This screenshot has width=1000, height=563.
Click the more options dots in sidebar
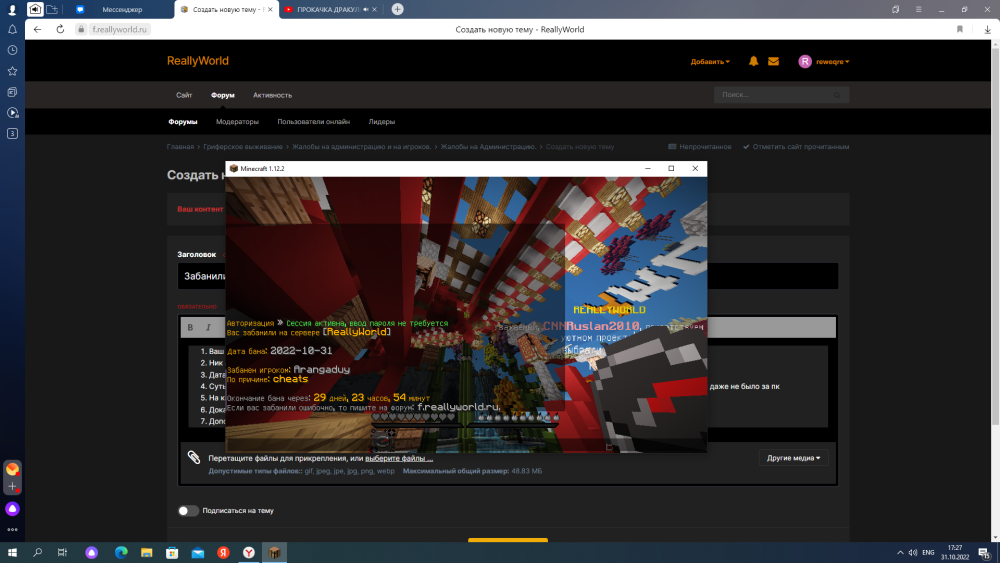pyautogui.click(x=12, y=529)
